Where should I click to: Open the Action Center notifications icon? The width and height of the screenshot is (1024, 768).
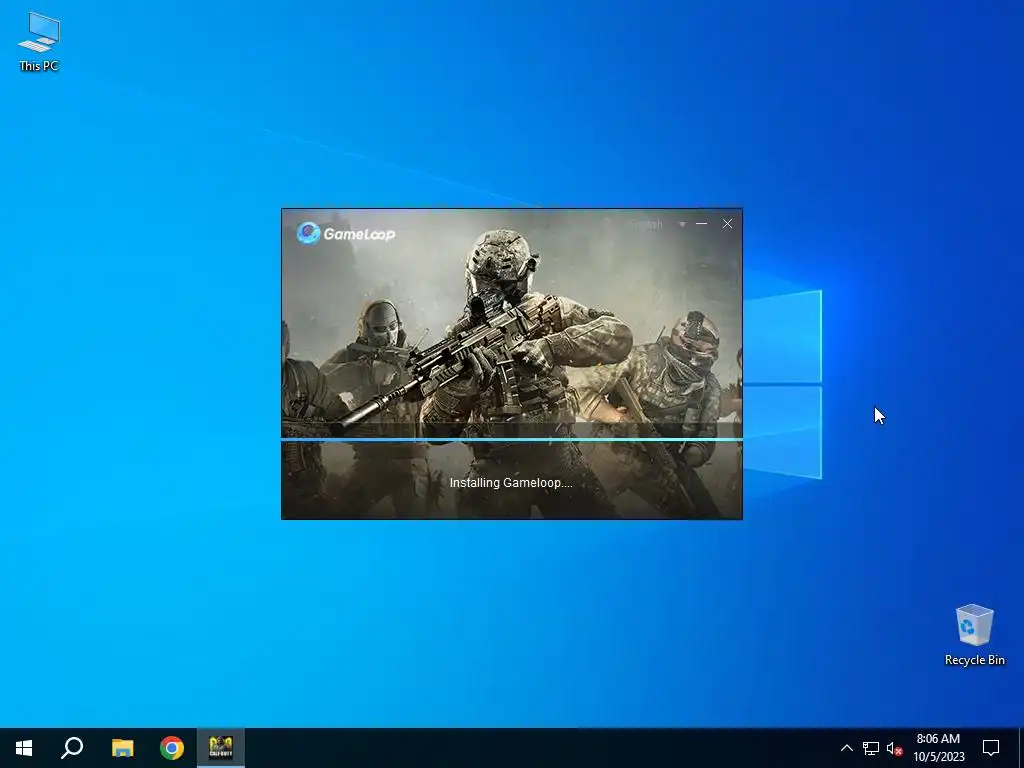[991, 748]
